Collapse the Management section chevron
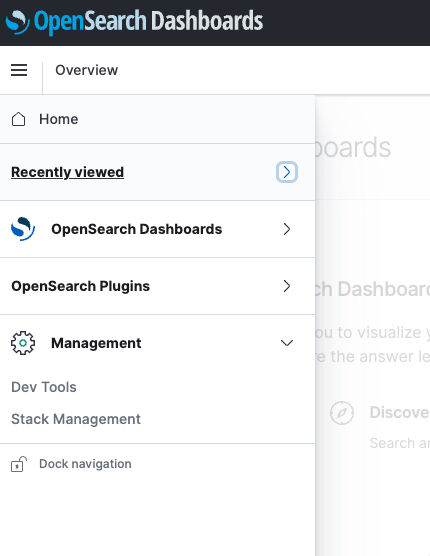The height and width of the screenshot is (556, 430). point(287,343)
